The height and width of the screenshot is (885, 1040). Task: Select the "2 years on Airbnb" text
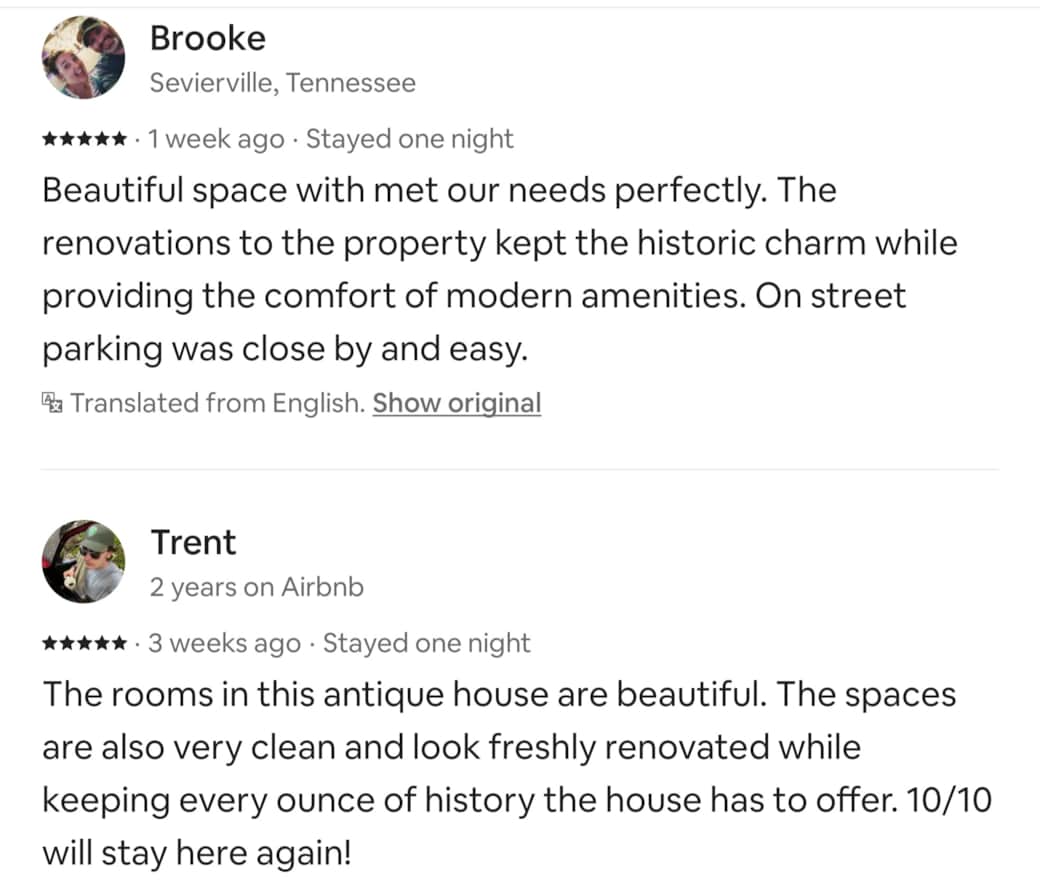coord(257,587)
